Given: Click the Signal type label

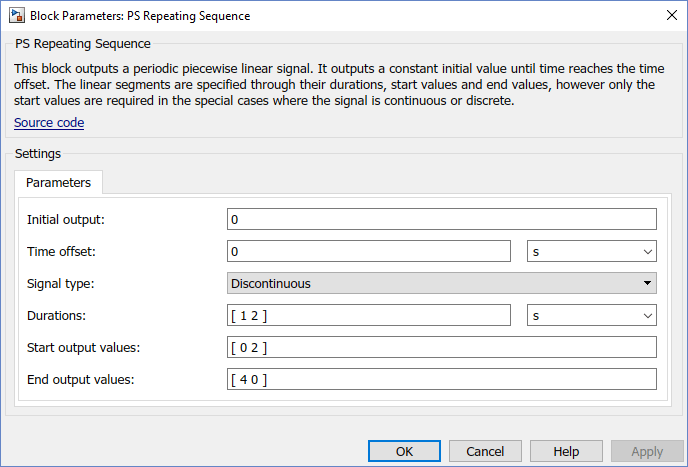Looking at the screenshot, I should tap(60, 283).
